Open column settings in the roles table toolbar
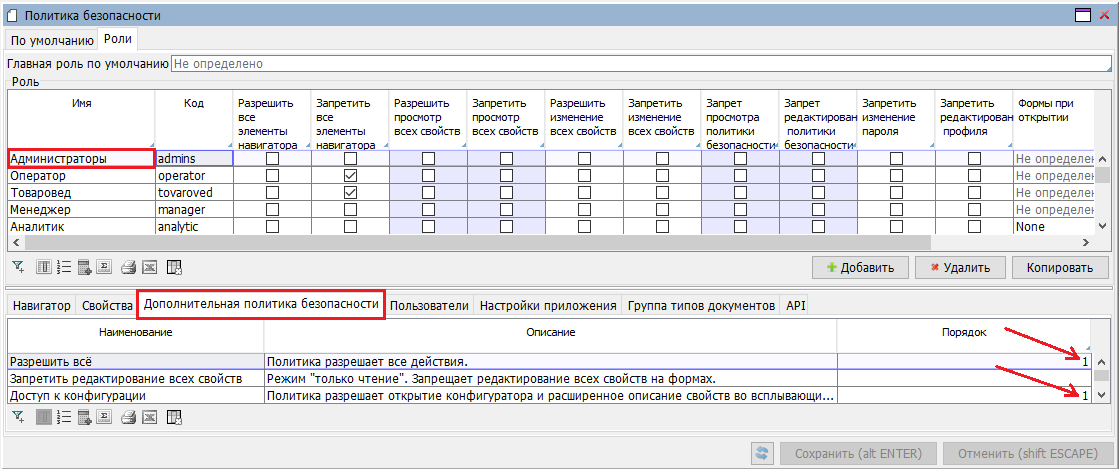 click(x=44, y=267)
